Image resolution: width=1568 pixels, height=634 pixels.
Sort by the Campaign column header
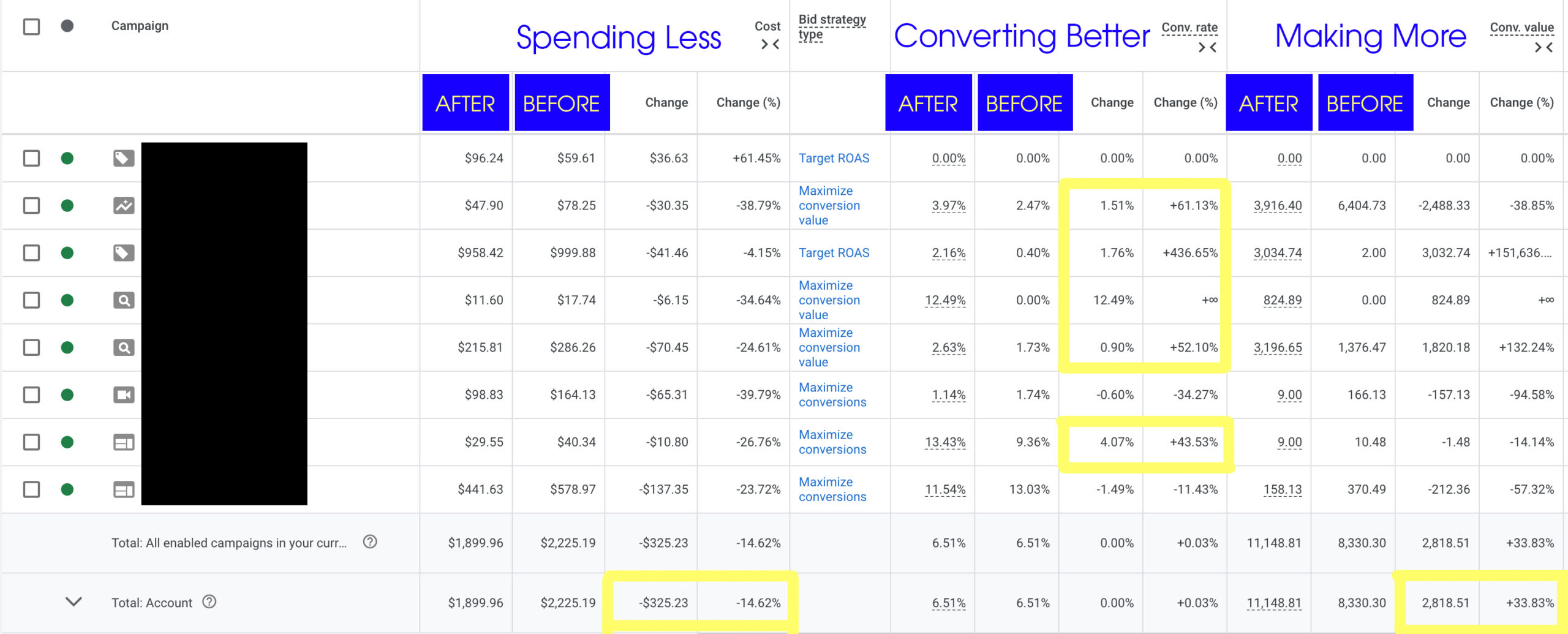(x=140, y=26)
